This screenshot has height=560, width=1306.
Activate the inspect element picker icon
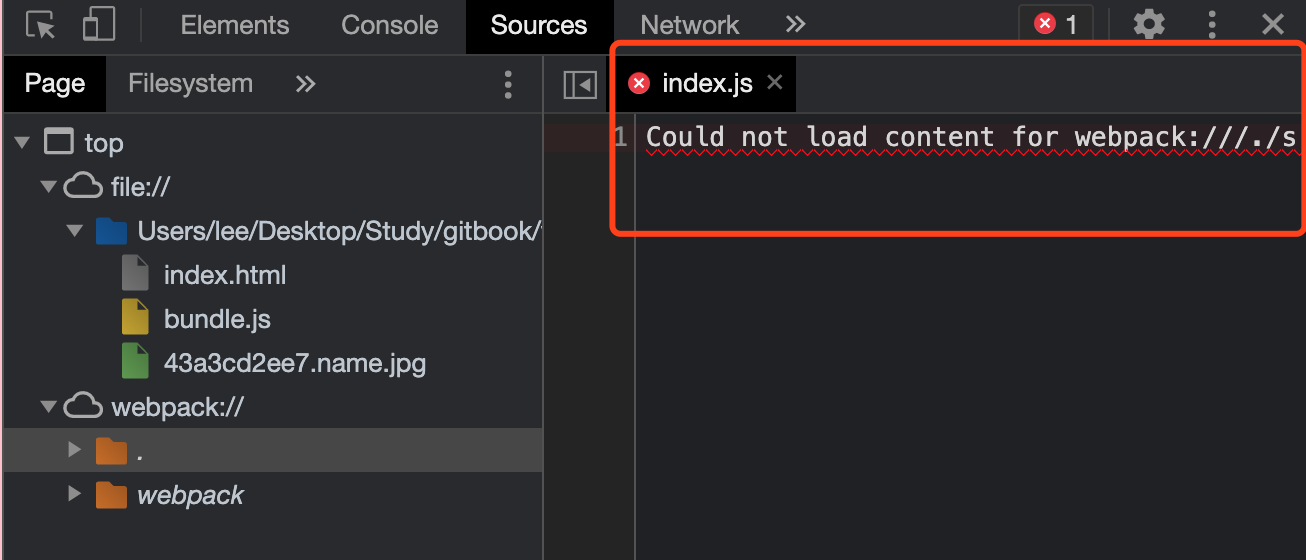click(x=40, y=25)
